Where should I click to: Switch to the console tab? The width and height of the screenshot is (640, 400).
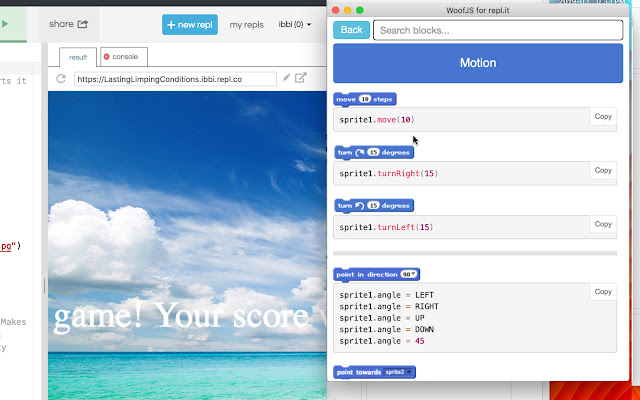[x=124, y=57]
